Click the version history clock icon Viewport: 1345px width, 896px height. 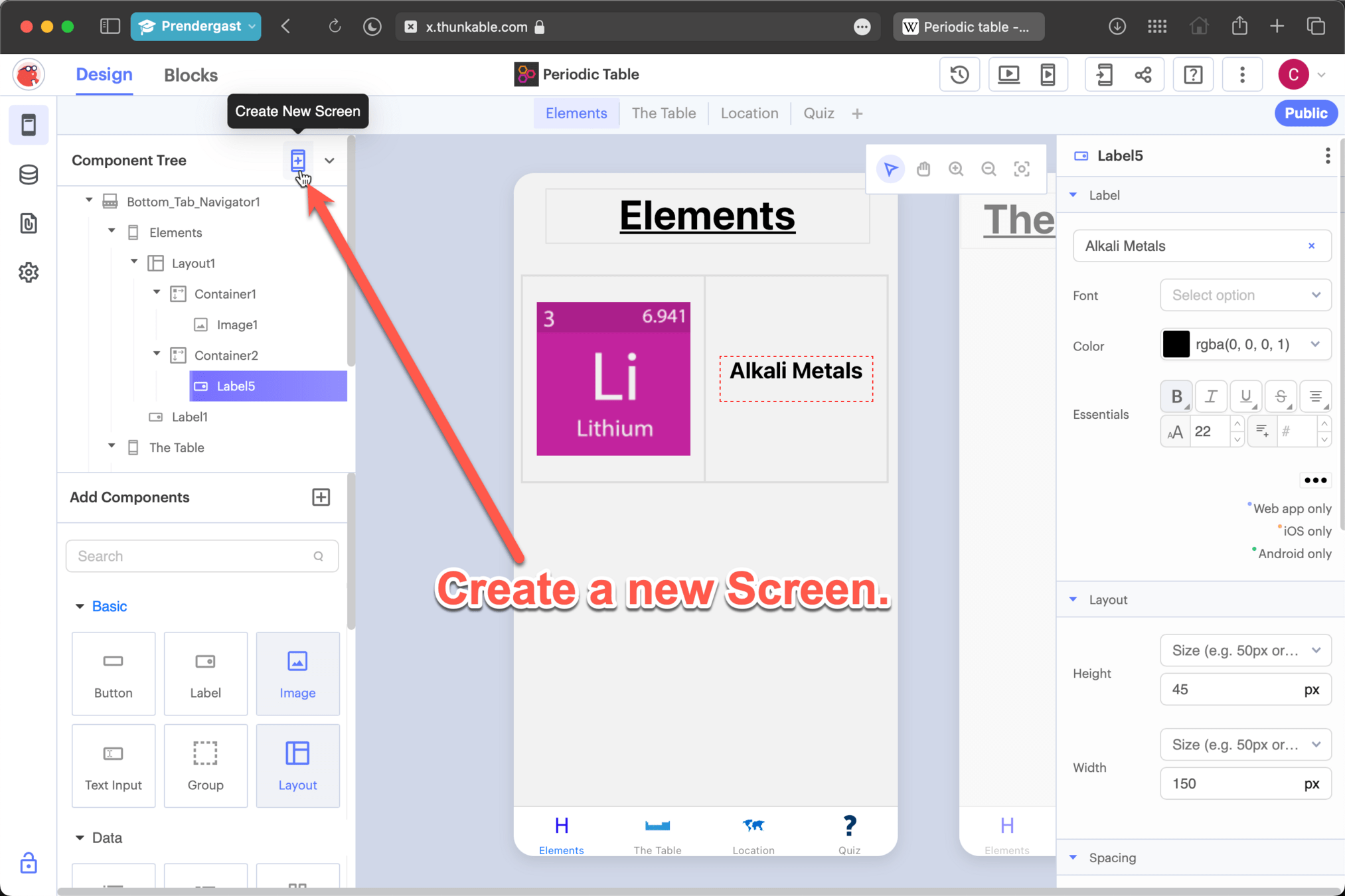pyautogui.click(x=959, y=74)
